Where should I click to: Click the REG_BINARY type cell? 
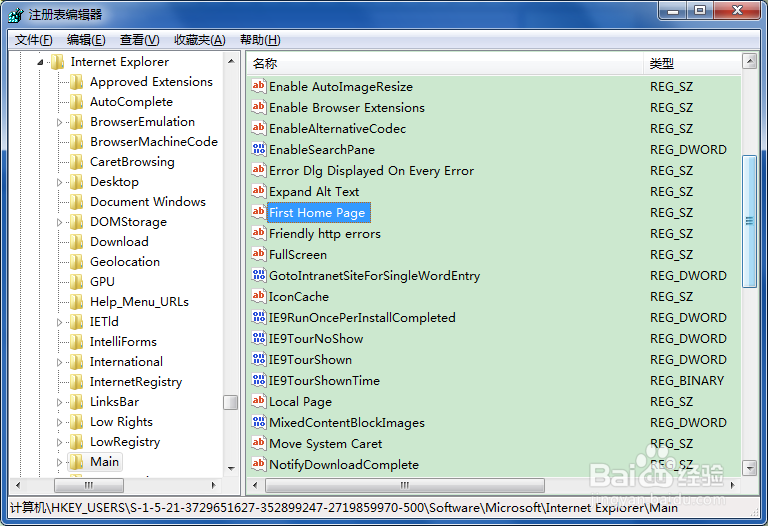(x=687, y=381)
